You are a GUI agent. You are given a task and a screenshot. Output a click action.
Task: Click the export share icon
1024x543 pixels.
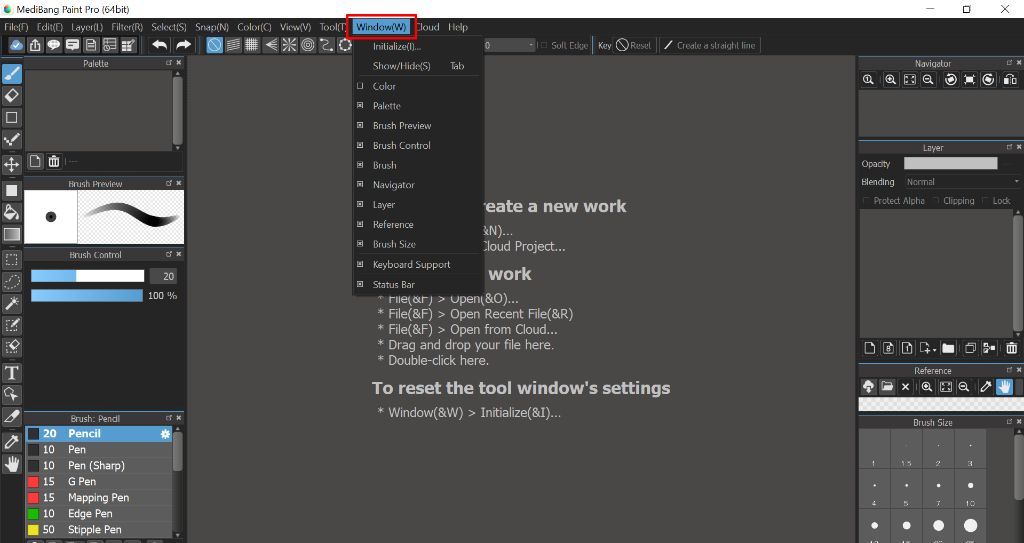point(35,45)
